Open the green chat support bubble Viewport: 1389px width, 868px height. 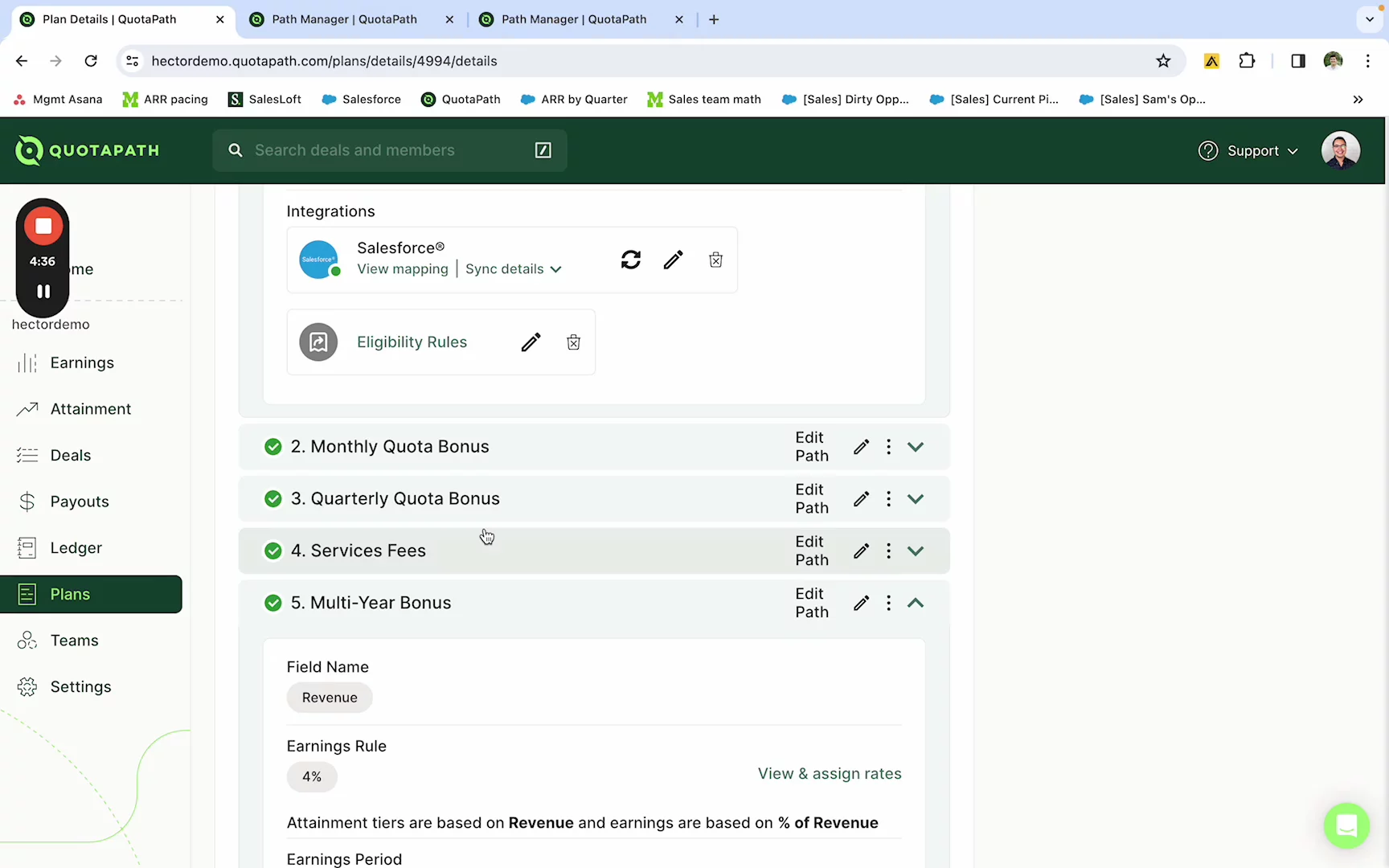1346,825
